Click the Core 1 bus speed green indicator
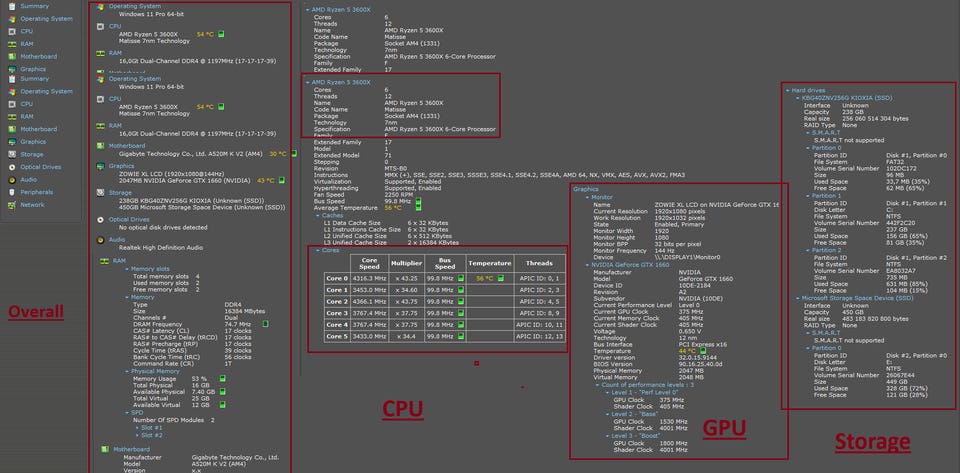Screen dimensions: 960x473 (x=460, y=290)
